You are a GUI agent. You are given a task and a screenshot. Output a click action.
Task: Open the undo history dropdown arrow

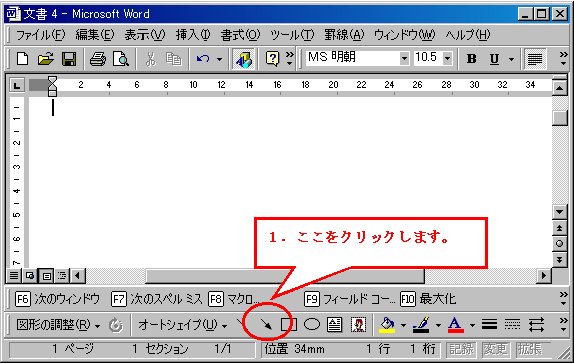tap(219, 59)
